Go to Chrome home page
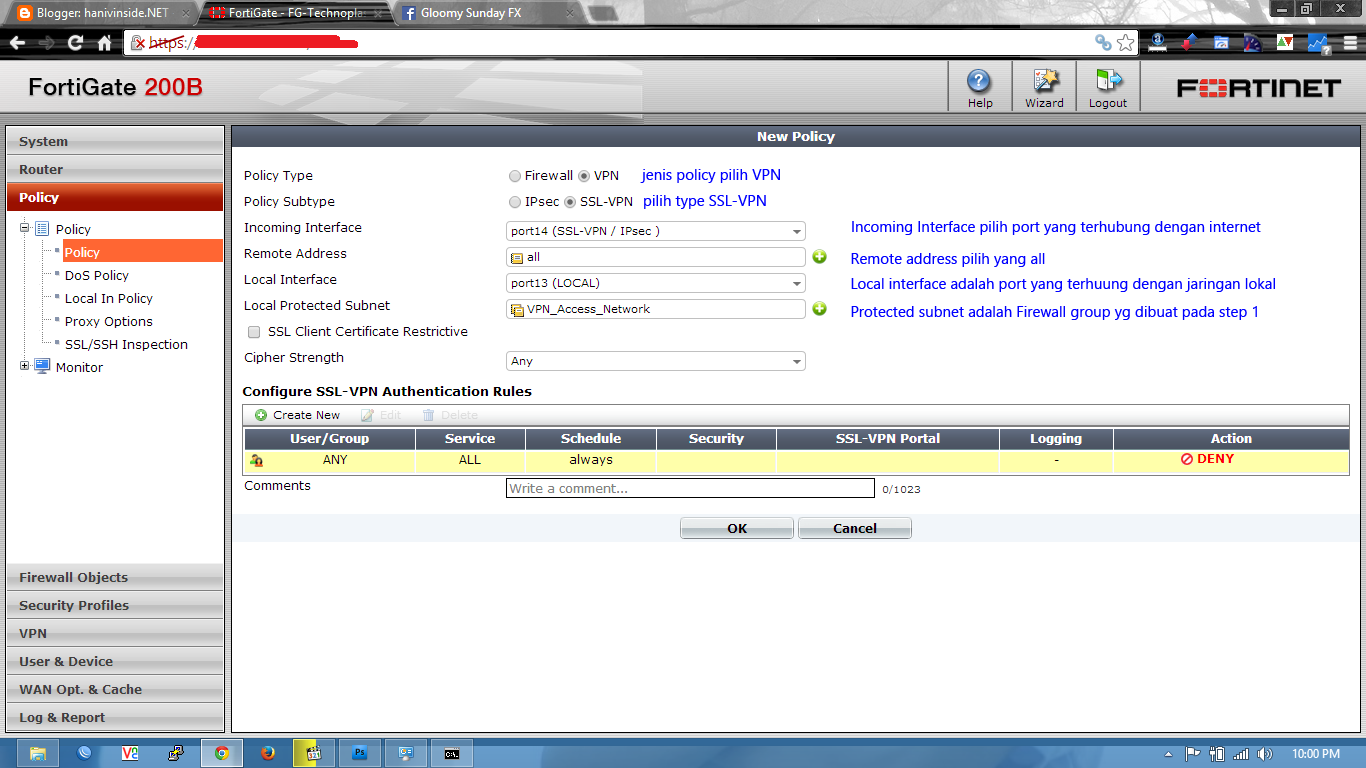The height and width of the screenshot is (768, 1366). click(104, 43)
